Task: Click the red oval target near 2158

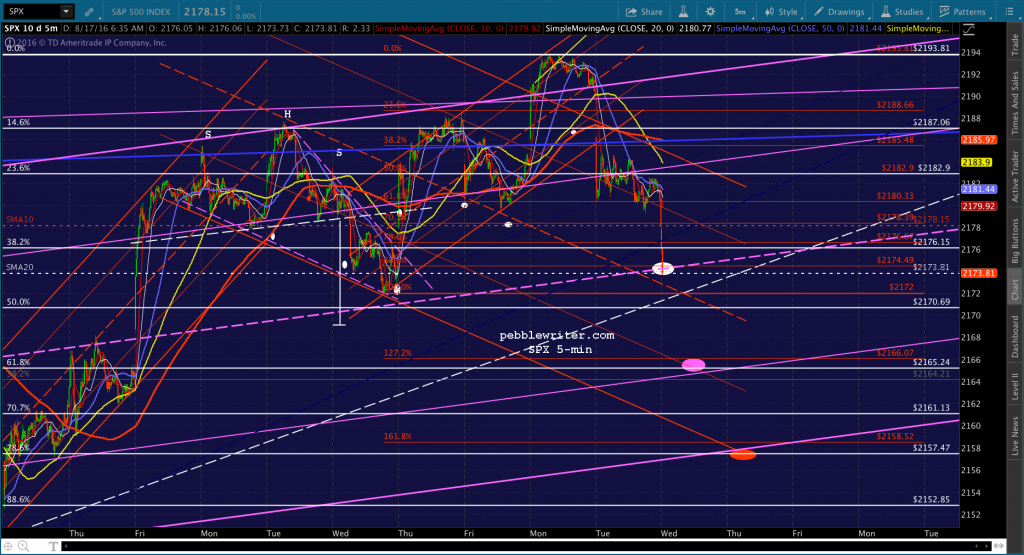Action: pyautogui.click(x=743, y=454)
